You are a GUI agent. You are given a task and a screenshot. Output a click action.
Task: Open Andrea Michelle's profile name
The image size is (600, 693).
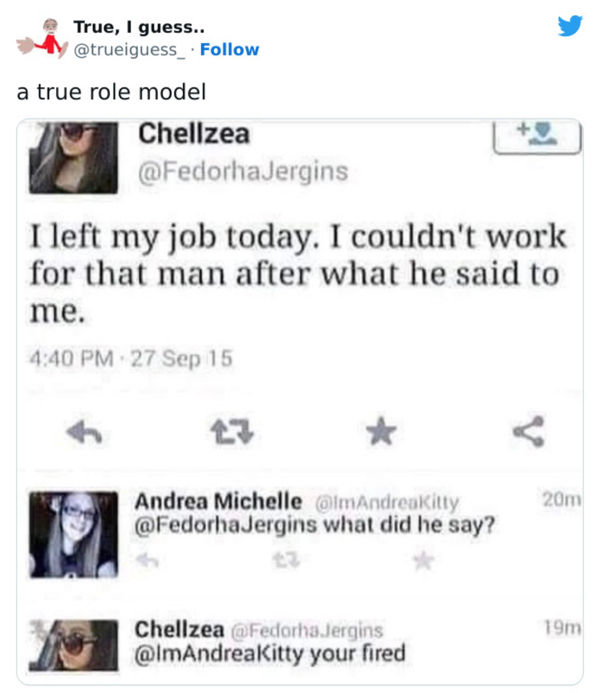[x=217, y=501]
